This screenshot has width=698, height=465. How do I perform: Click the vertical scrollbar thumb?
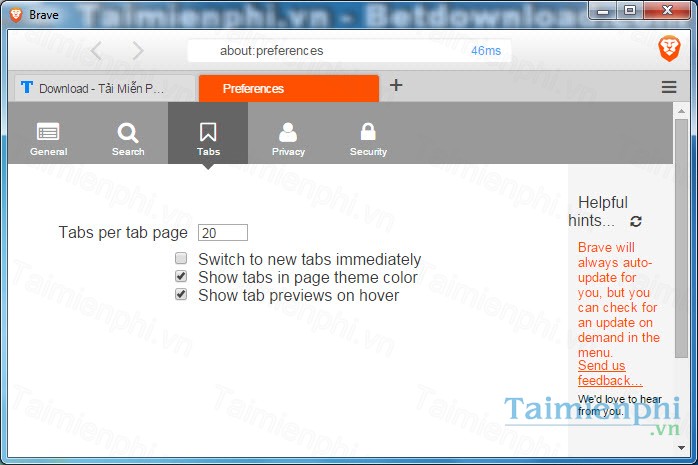(x=681, y=239)
